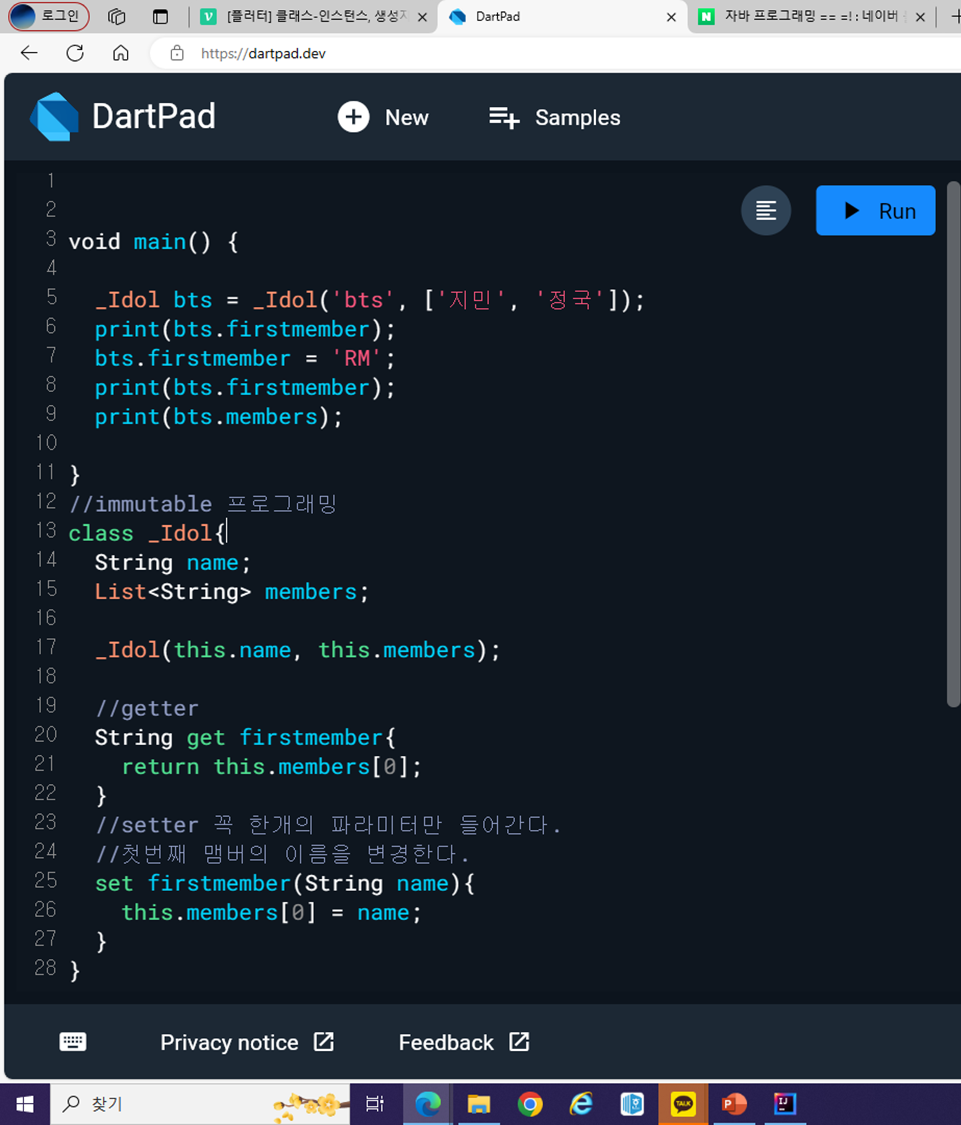Open the keyboard shortcuts icon
This screenshot has height=1125, width=961.
(72, 1042)
